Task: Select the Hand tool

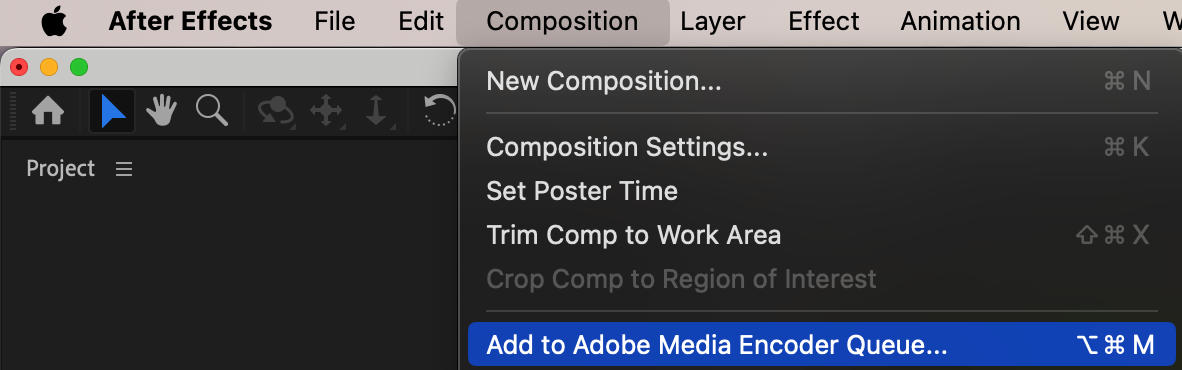Action: tap(161, 112)
